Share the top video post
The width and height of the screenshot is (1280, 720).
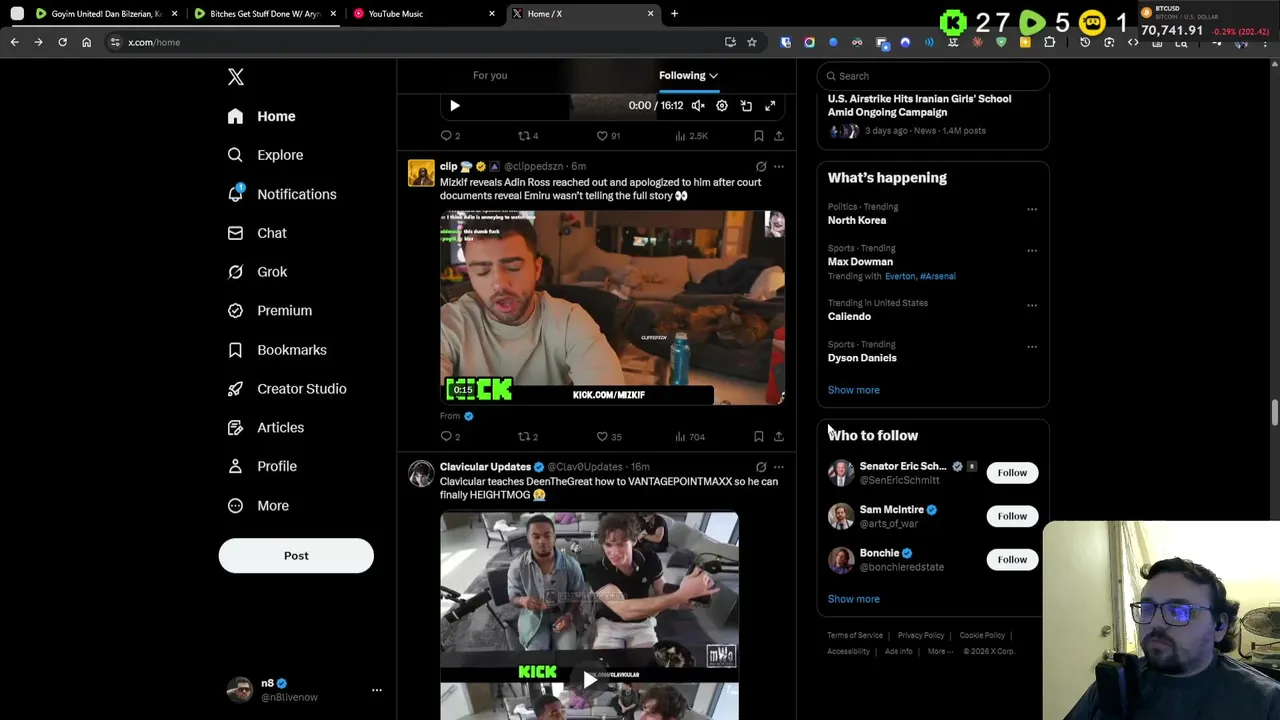779,136
